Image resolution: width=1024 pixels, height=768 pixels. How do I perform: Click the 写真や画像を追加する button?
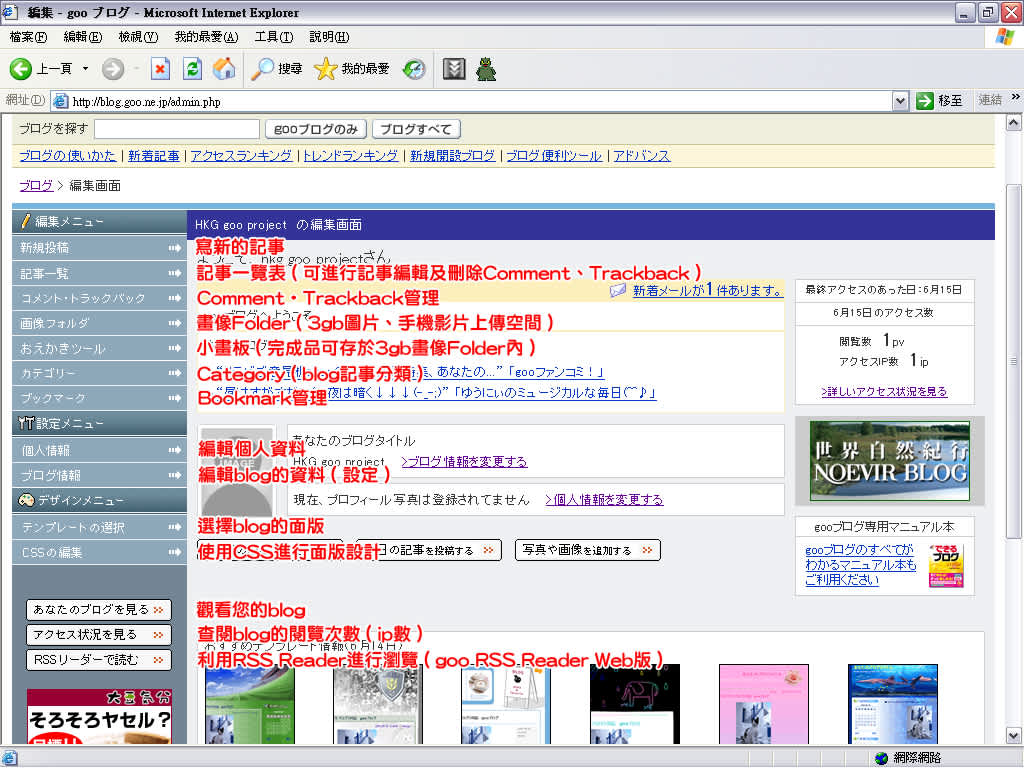click(587, 549)
